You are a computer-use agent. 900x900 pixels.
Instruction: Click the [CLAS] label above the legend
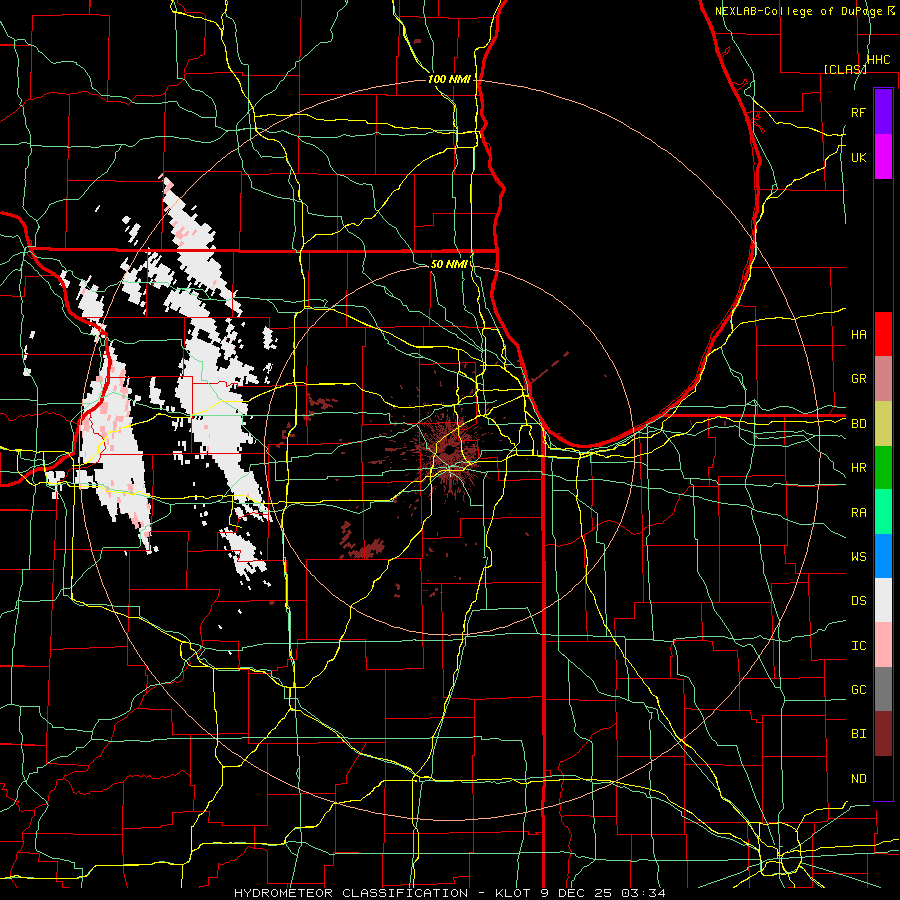click(845, 69)
